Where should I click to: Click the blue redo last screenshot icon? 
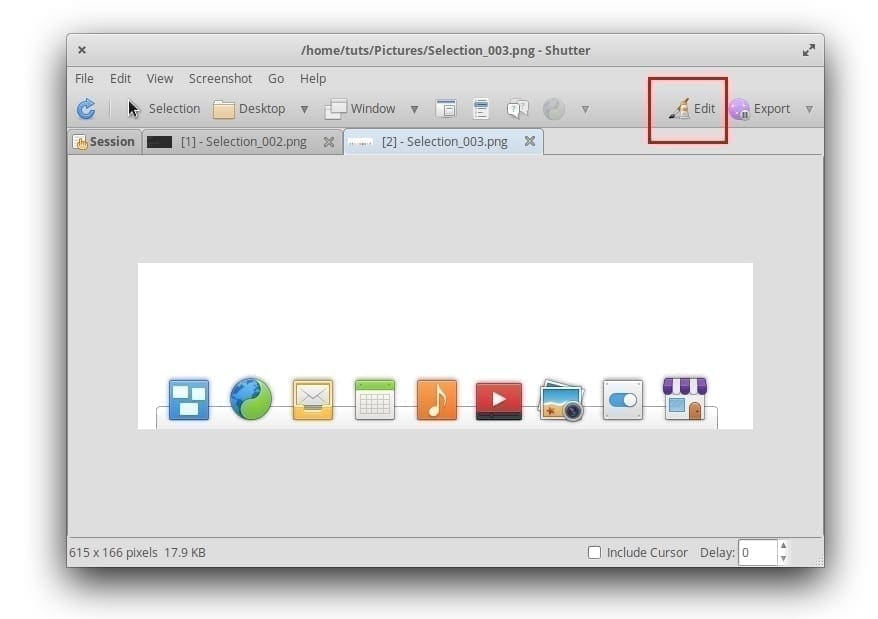coord(86,109)
